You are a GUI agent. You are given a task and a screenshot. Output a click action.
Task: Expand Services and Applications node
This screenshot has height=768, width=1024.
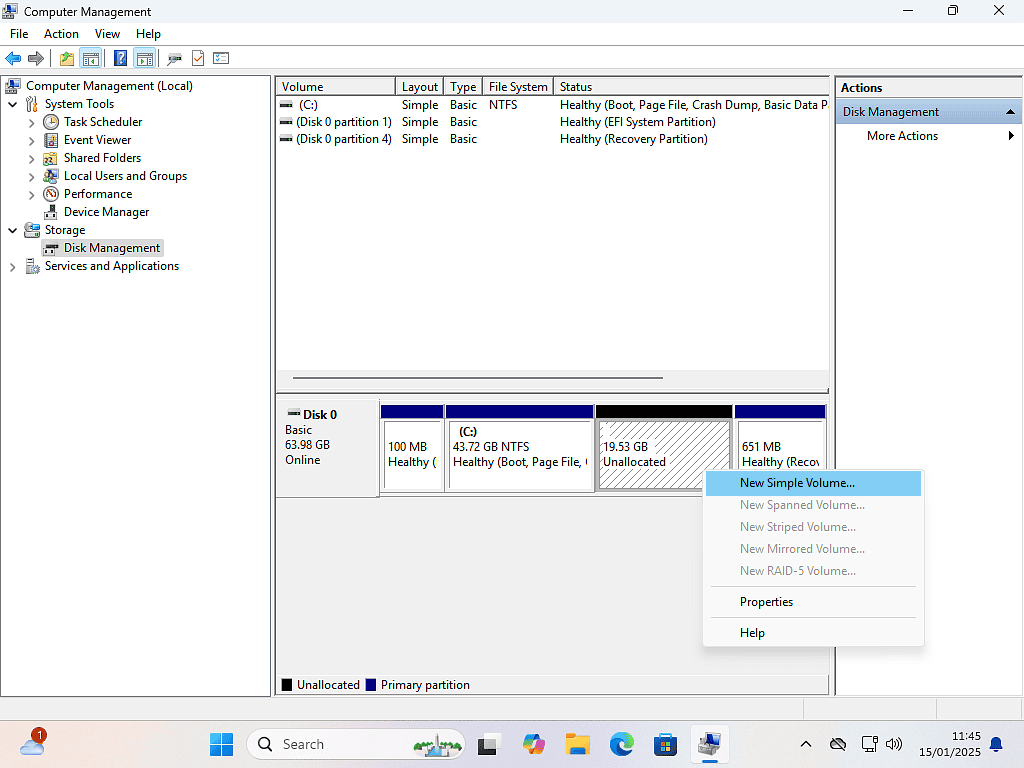[x=13, y=267]
